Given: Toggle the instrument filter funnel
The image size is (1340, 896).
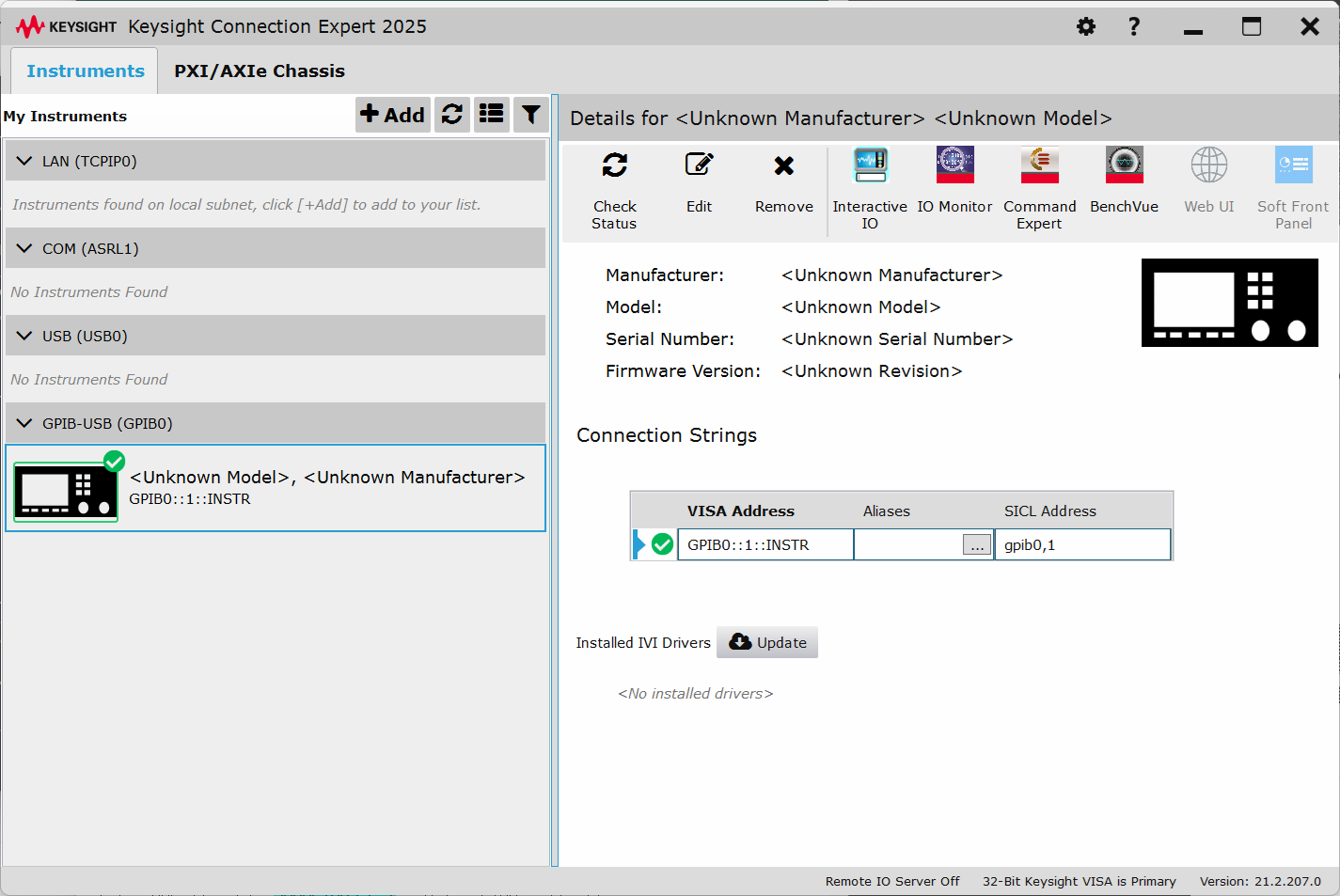Looking at the screenshot, I should (x=531, y=115).
